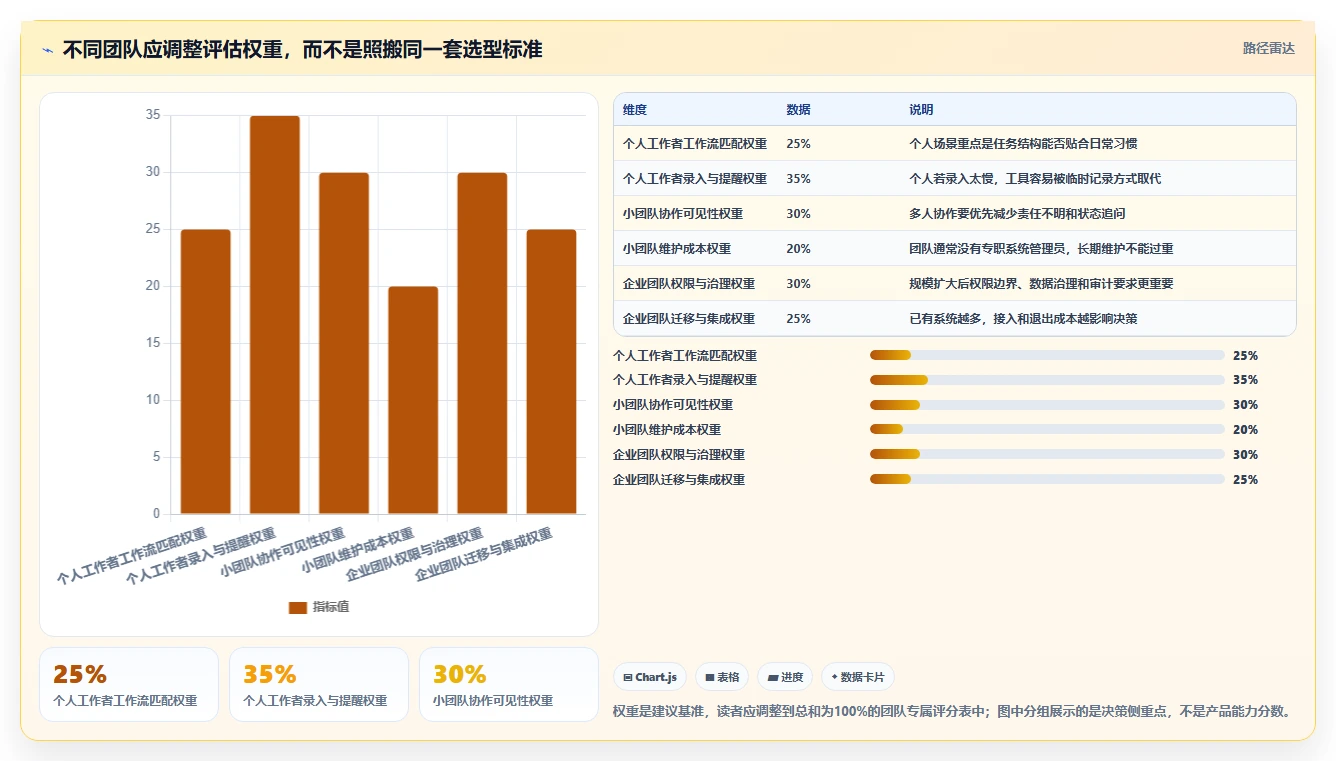Click x-axis label 小团队维护成本权重 under the chart

(x=357, y=550)
